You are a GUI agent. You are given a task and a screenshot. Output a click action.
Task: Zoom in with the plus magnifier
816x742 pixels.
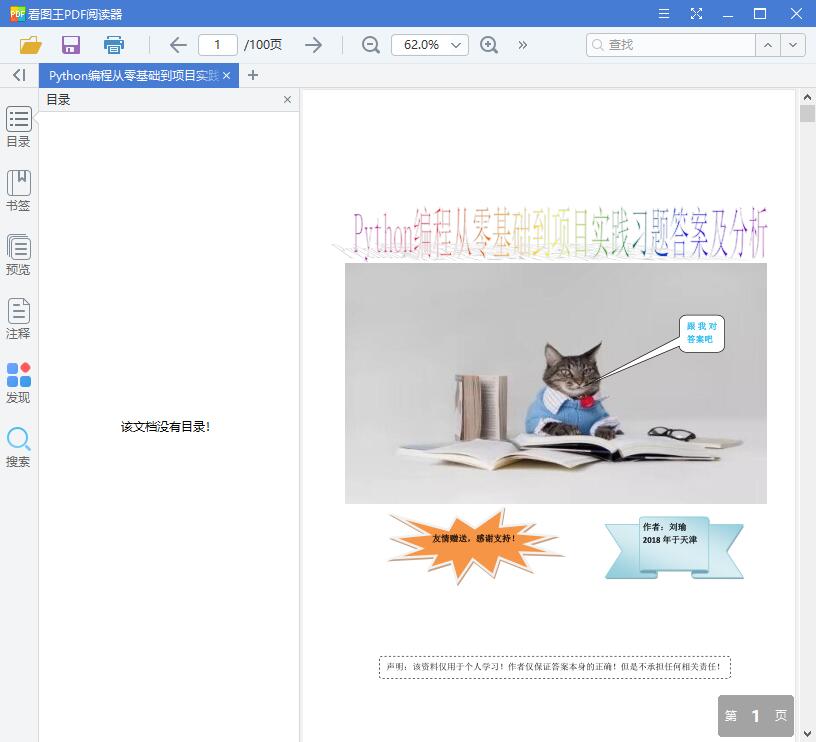point(489,45)
